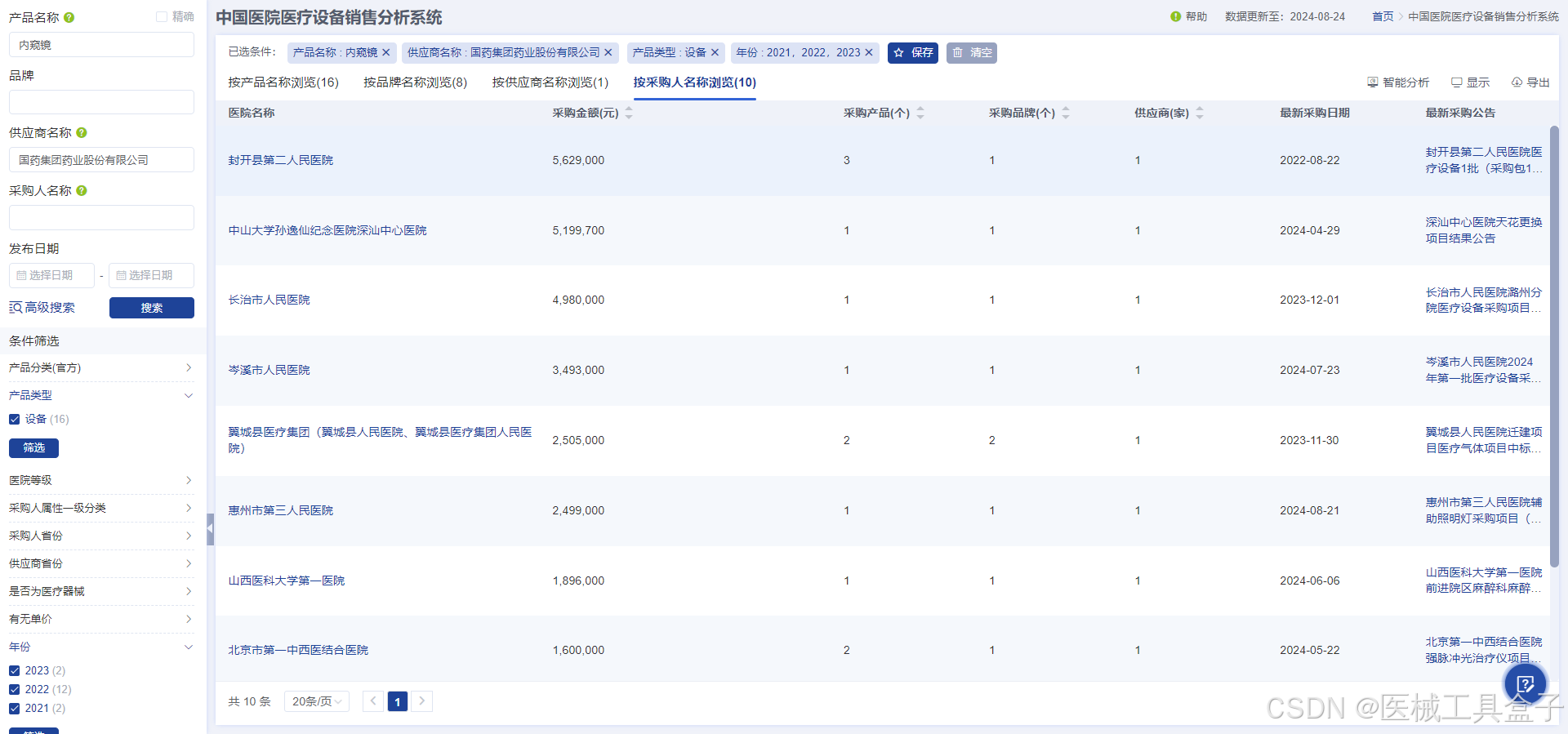Image resolution: width=1568 pixels, height=734 pixels.
Task: Sort by 采购产品(个) column arrows
Action: [920, 113]
